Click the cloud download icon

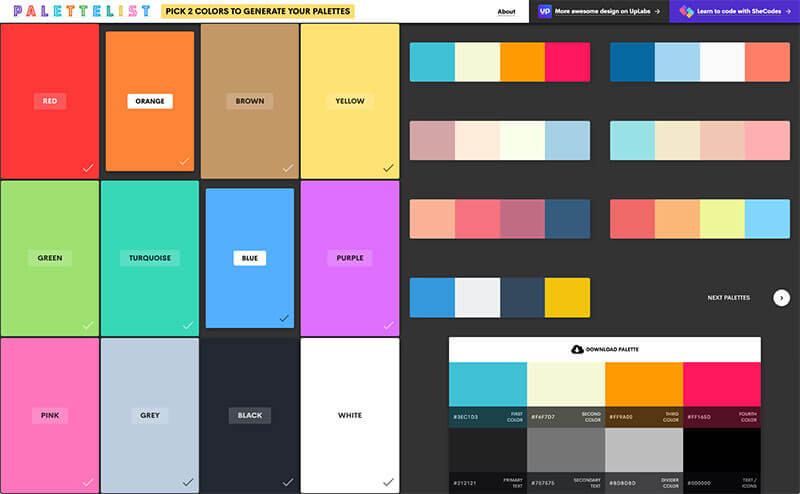pyautogui.click(x=577, y=349)
